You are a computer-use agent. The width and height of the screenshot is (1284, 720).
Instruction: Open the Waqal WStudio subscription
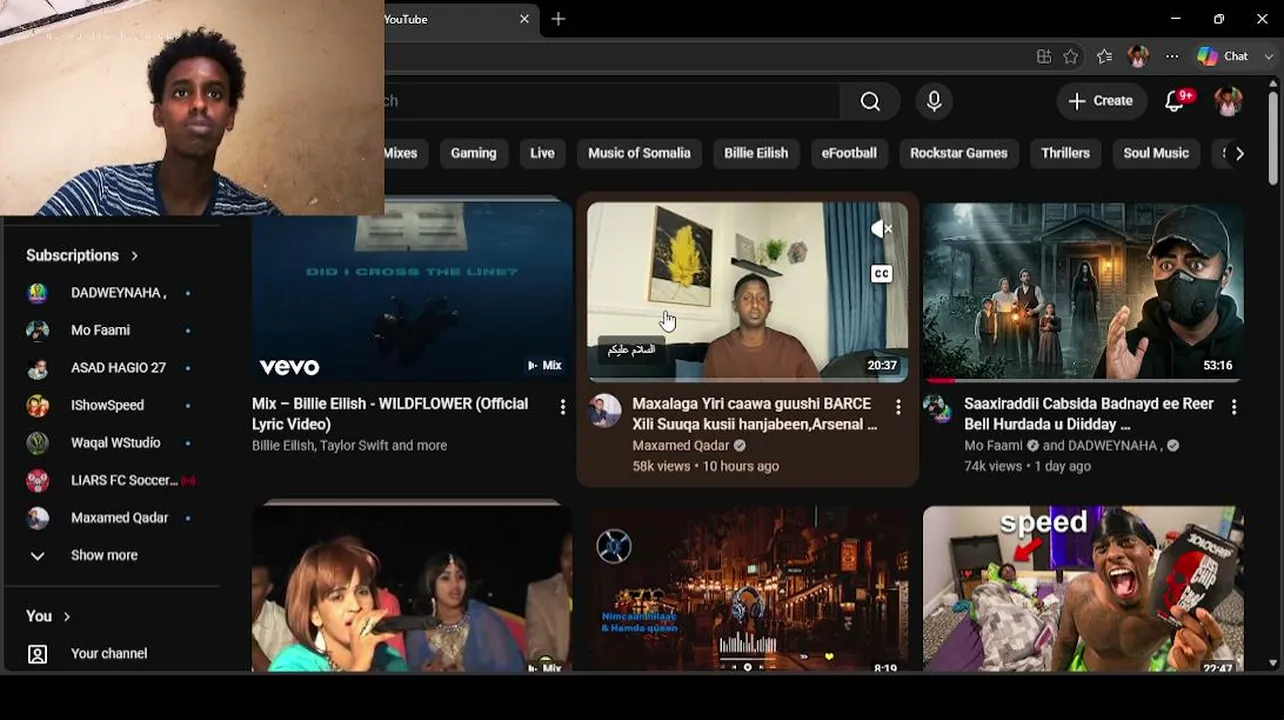click(110, 443)
